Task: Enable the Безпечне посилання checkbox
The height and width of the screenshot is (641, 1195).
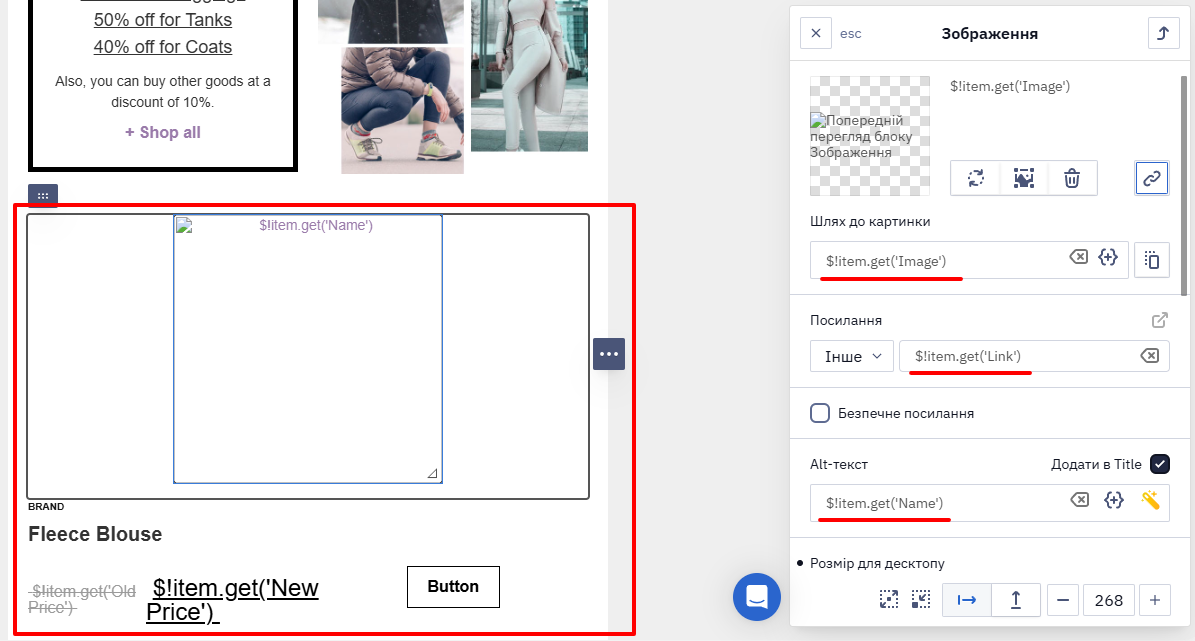Action: pos(820,413)
